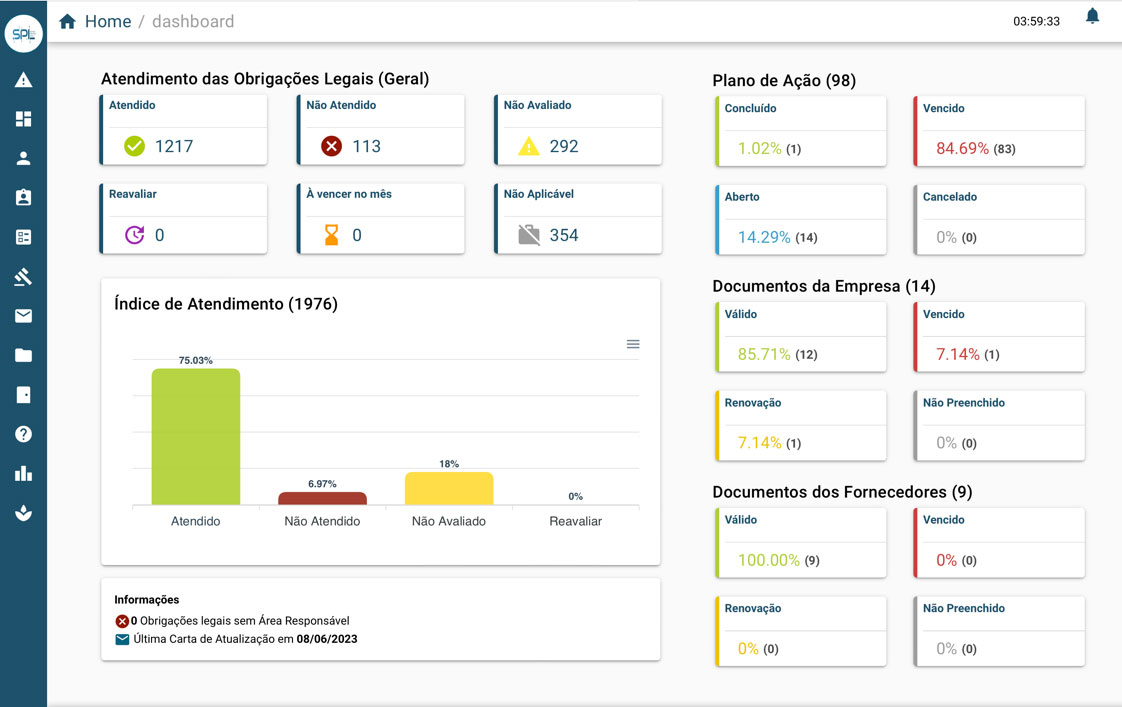Click 0 Obrigações legais sem Área Responsável text
Image resolution: width=1122 pixels, height=707 pixels.
(240, 621)
